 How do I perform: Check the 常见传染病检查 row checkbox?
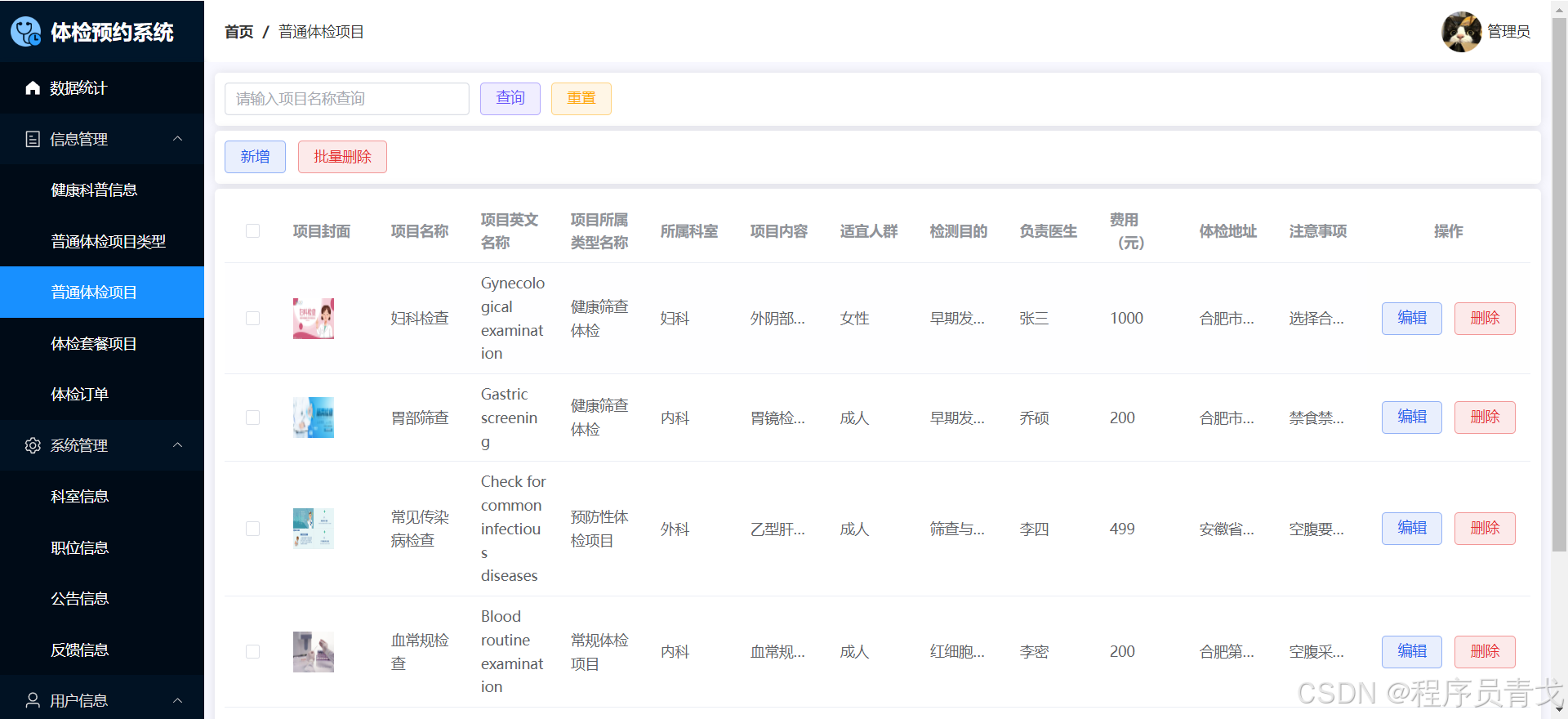(253, 529)
